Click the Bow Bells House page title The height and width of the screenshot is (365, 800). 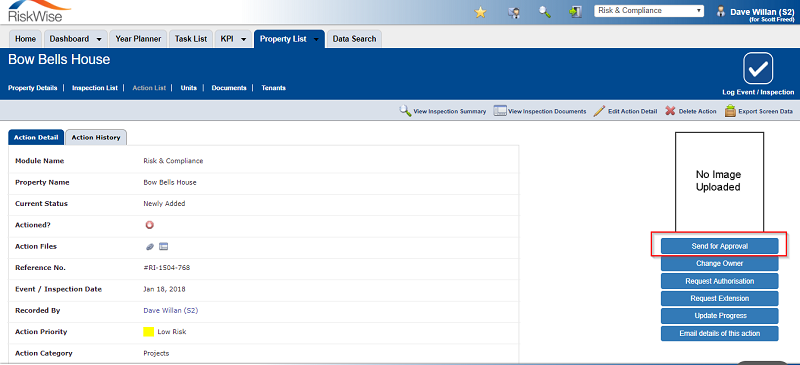tap(59, 60)
